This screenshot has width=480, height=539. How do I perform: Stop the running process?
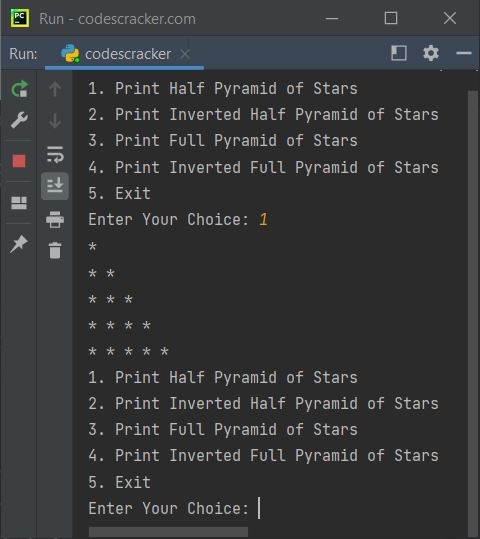coord(19,161)
